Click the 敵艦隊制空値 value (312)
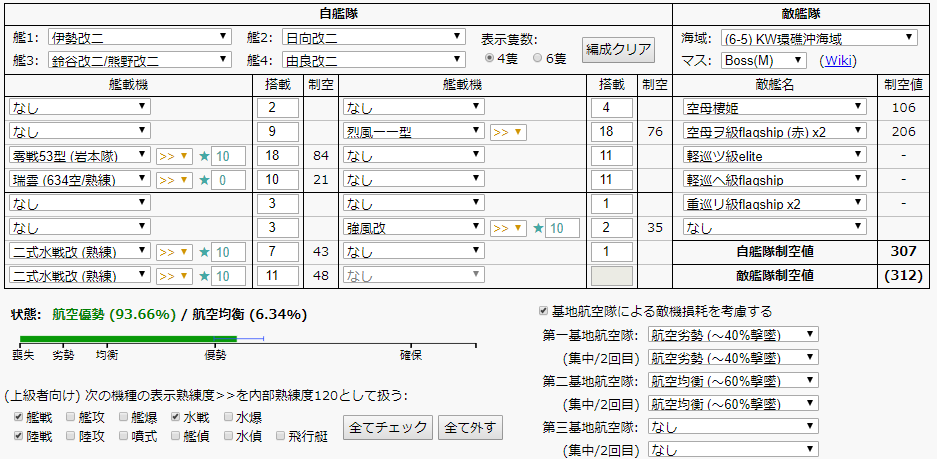937x459 pixels. 904,276
